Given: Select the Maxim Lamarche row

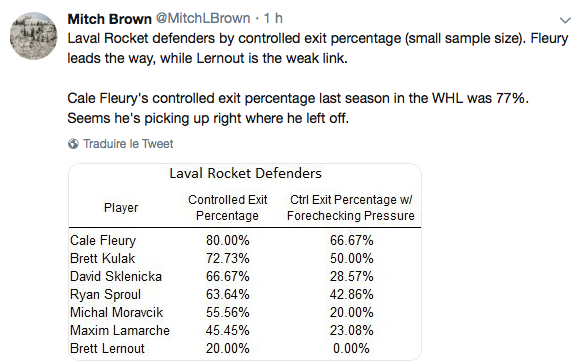Looking at the screenshot, I should (245, 330).
